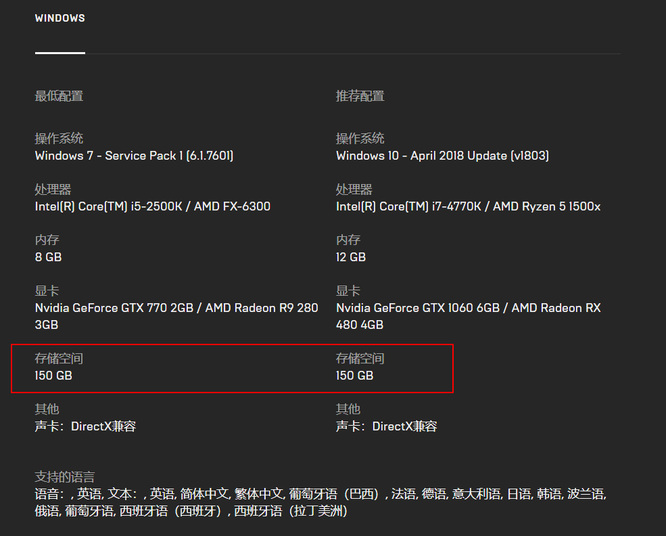Select the Intel i7-4770K processor text
The height and width of the screenshot is (536, 666).
pyautogui.click(x=468, y=207)
